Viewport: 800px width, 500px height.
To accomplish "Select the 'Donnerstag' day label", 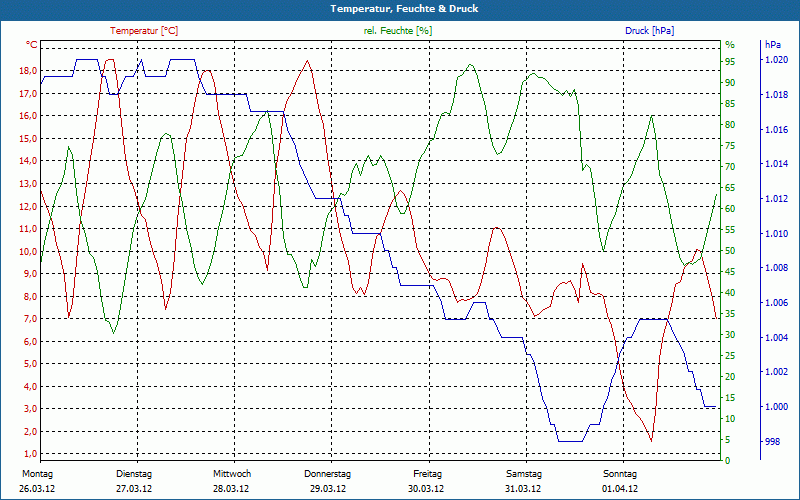I will 328,474.
